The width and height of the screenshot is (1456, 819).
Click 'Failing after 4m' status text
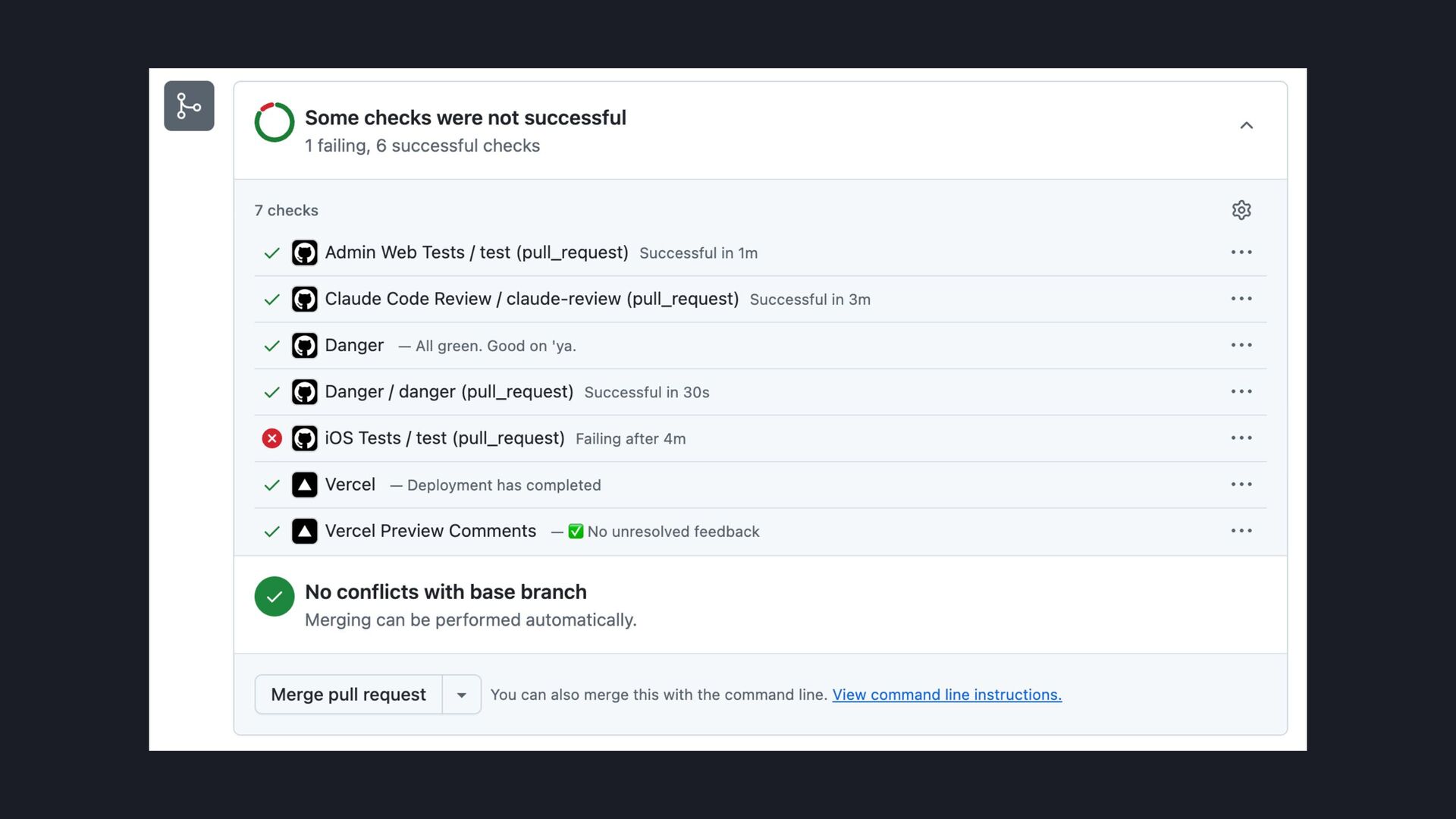[x=630, y=439]
